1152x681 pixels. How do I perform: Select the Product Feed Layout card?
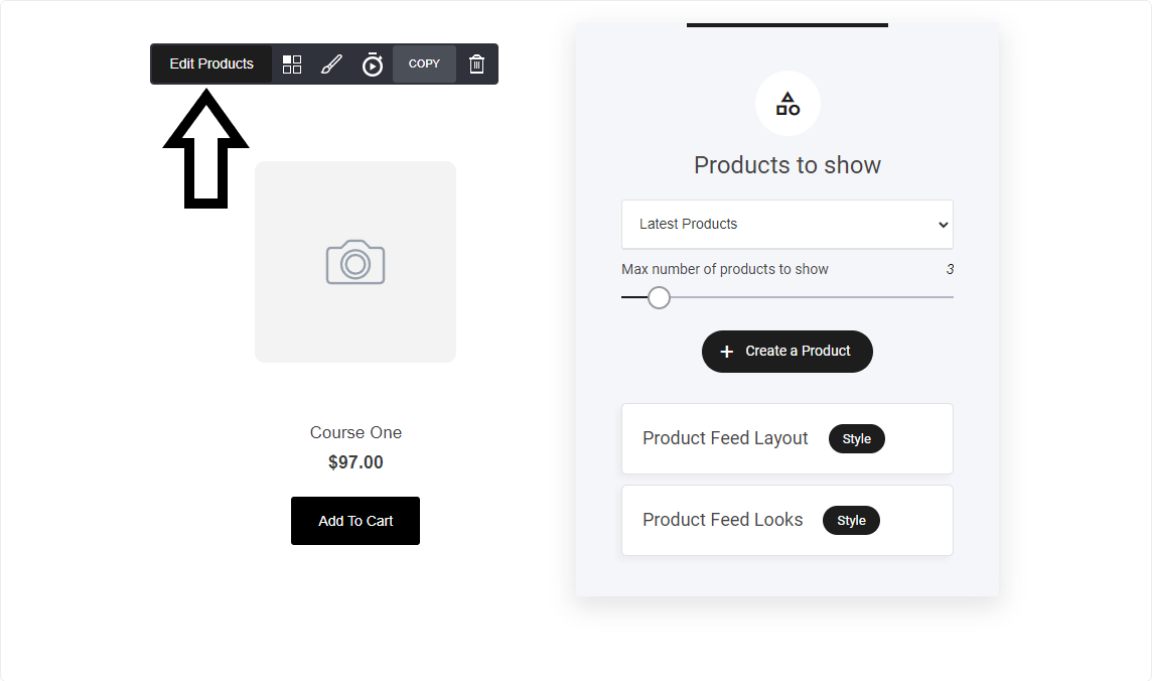click(x=787, y=439)
